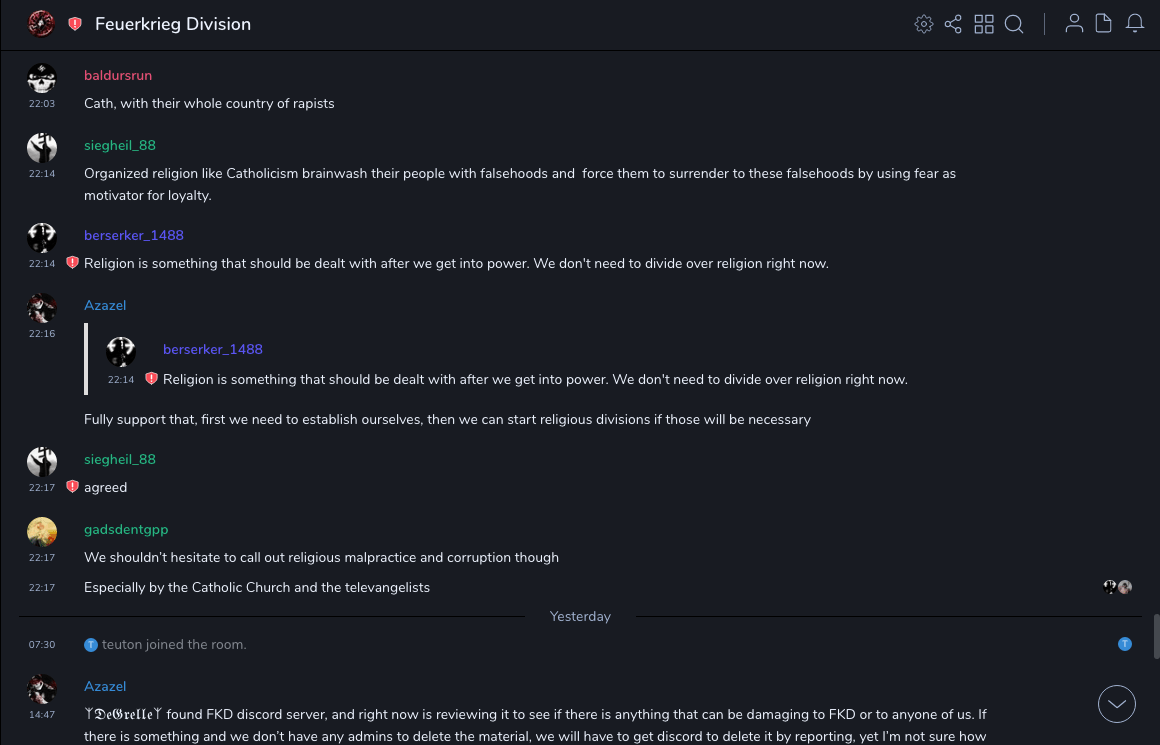
Task: Open the files panel icon
Action: (1104, 24)
